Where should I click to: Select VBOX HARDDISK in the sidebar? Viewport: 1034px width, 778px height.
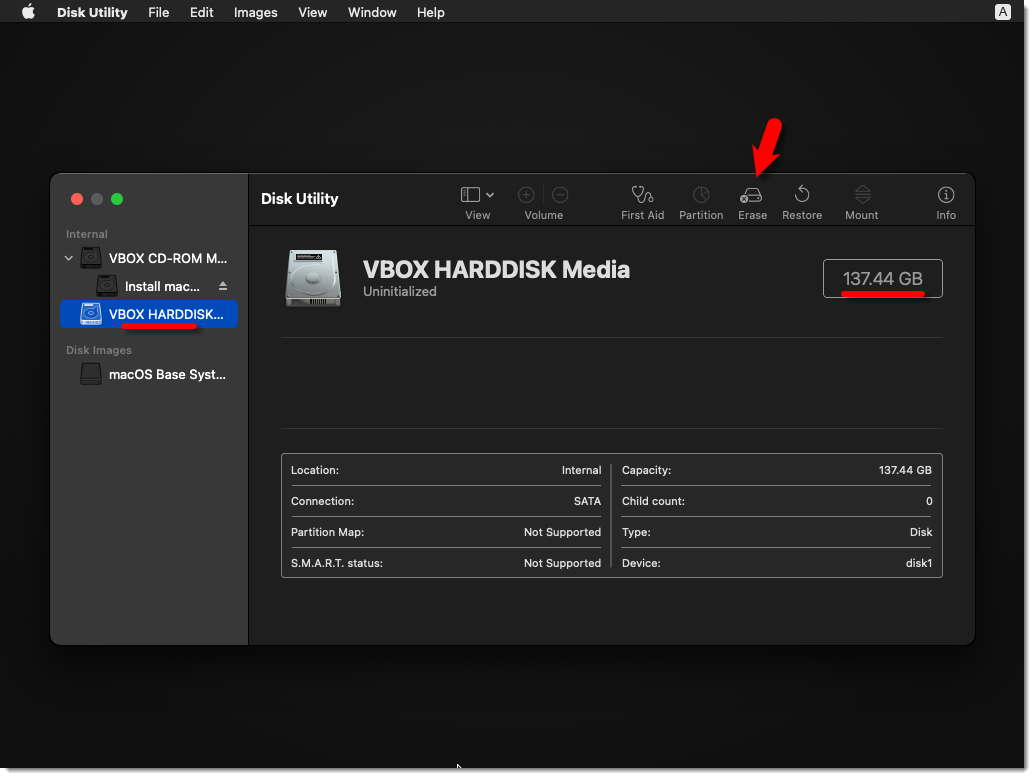[x=149, y=314]
